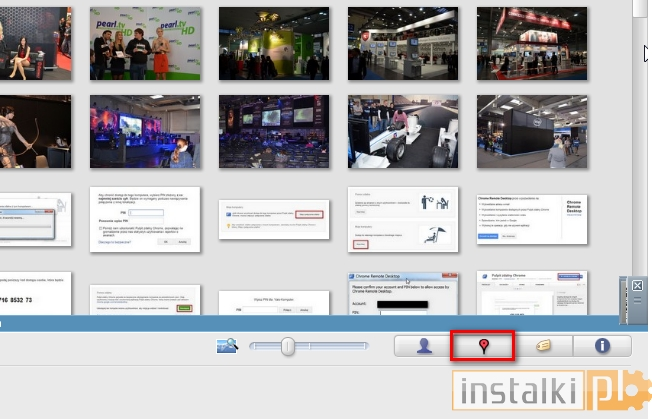This screenshot has height=419, width=652.
Task: Select the exhibition booth photo with red ceiling lights
Action: (x=532, y=43)
